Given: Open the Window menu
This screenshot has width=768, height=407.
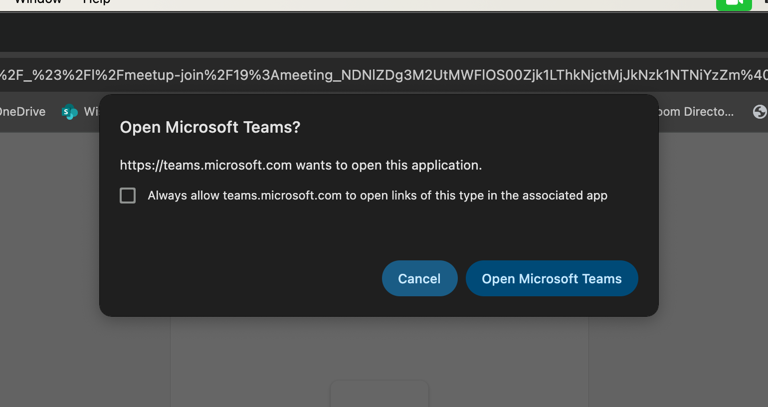Looking at the screenshot, I should [x=38, y=3].
